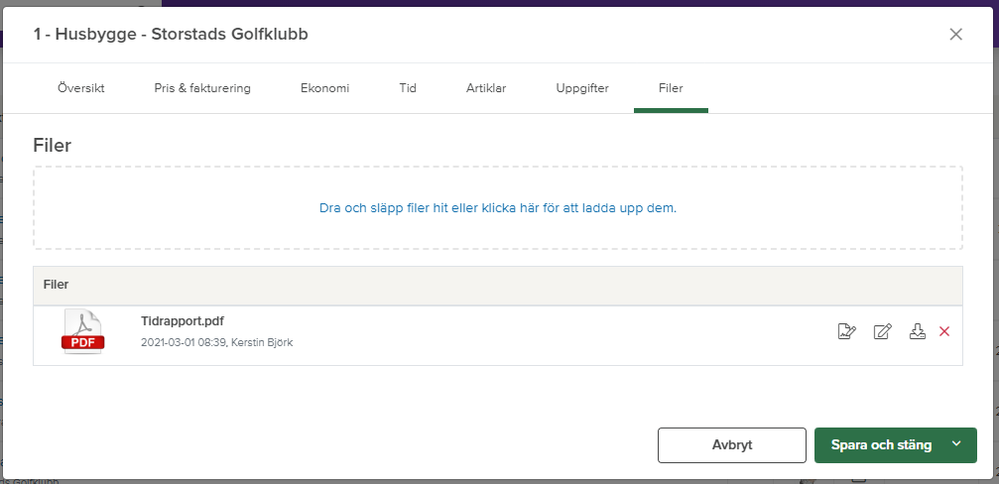Screen dimensions: 999x484
Task: Go to the Ekonomi tab
Action: coord(325,88)
